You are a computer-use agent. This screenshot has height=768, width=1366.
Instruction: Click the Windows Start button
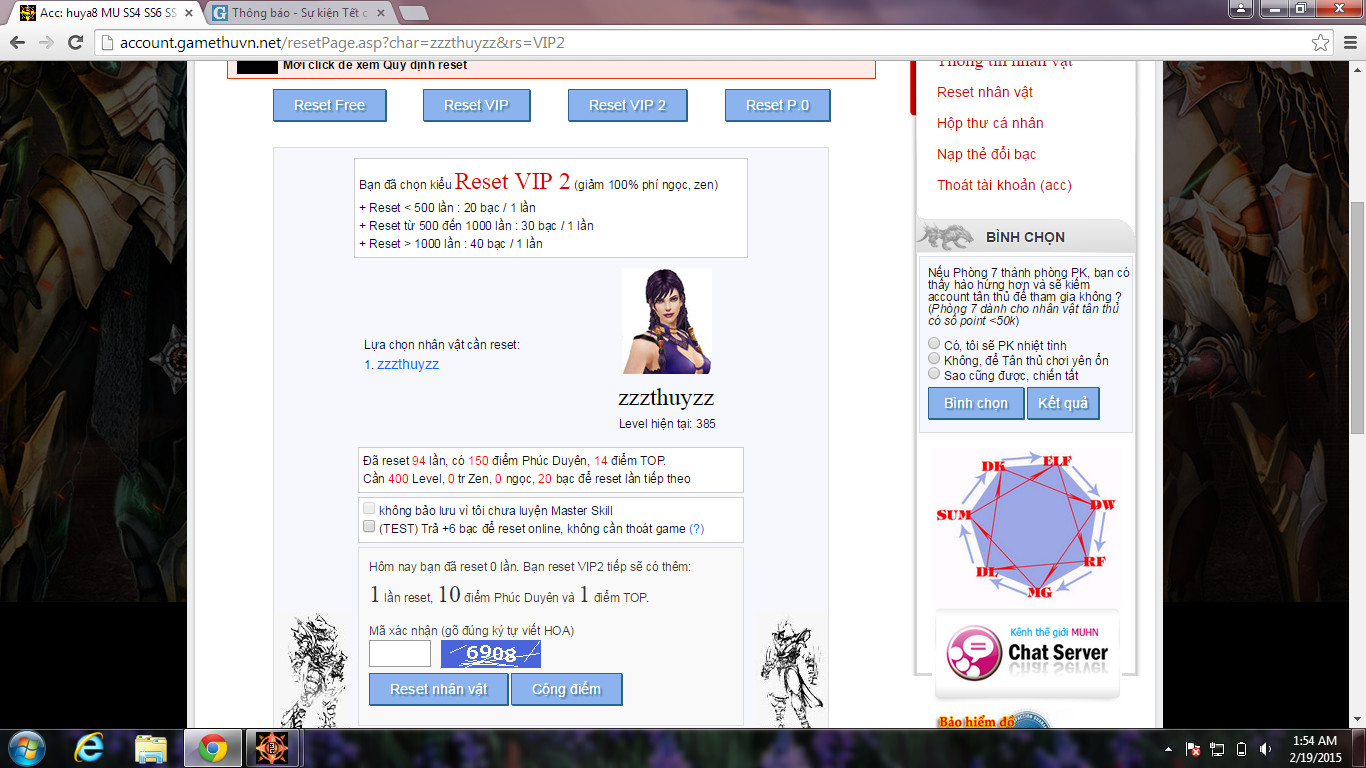[x=28, y=748]
